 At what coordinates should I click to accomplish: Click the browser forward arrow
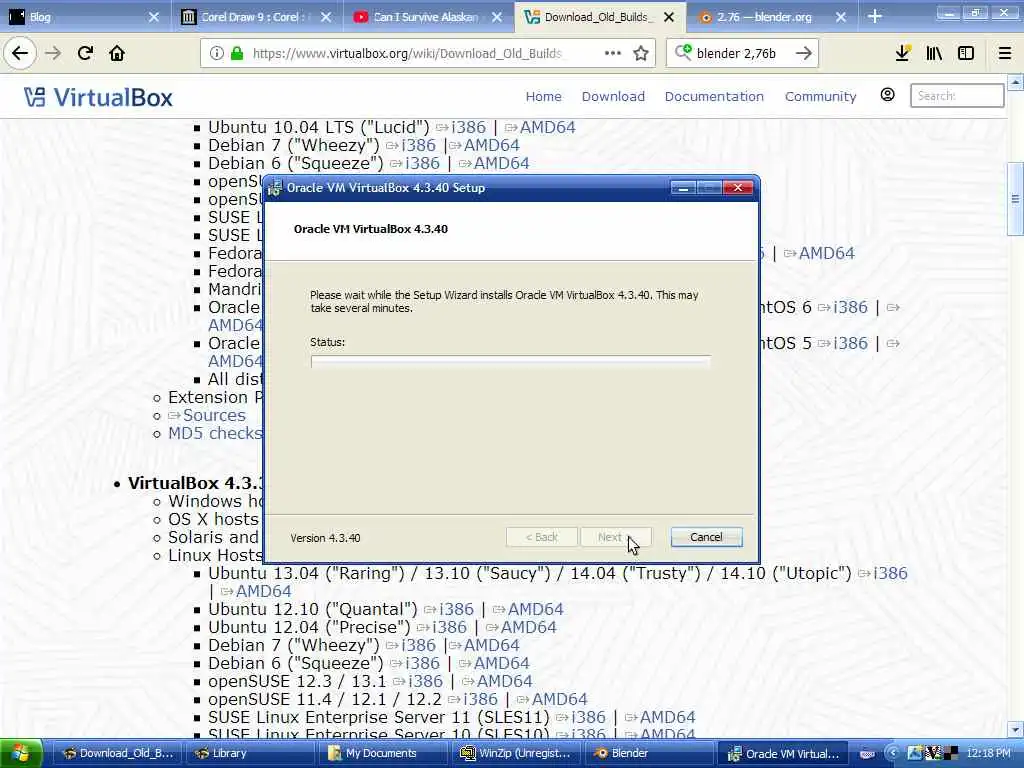click(53, 54)
